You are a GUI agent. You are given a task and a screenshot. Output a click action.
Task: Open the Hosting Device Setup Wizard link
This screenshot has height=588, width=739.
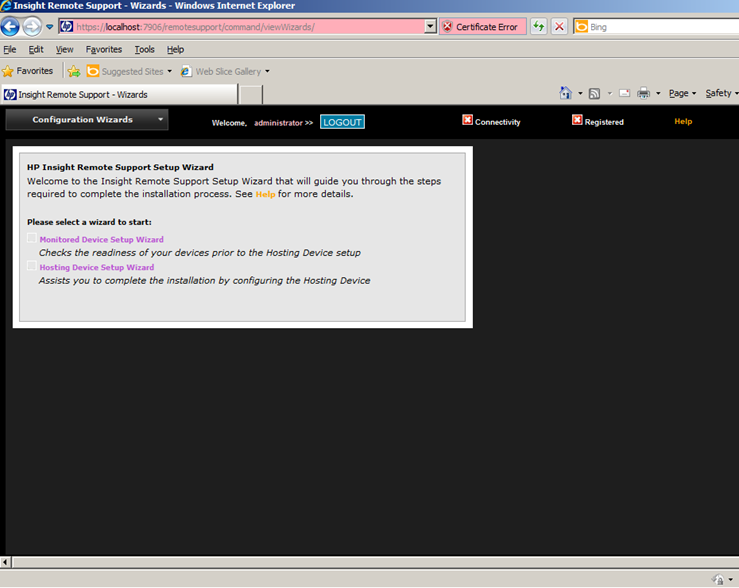(x=97, y=267)
